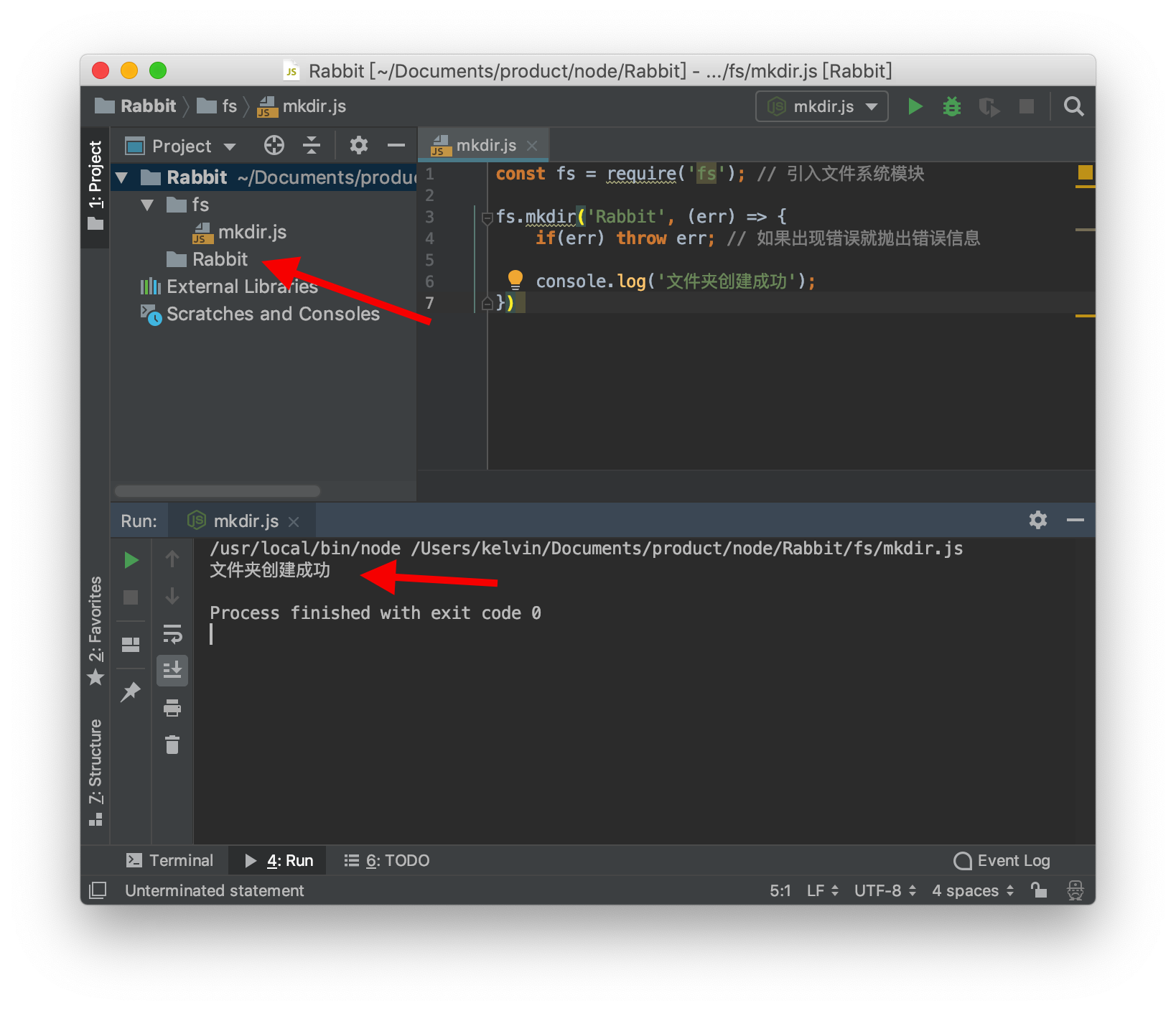Viewport: 1176px width, 1011px height.
Task: Toggle file writable lock in status bar
Action: 1039,890
